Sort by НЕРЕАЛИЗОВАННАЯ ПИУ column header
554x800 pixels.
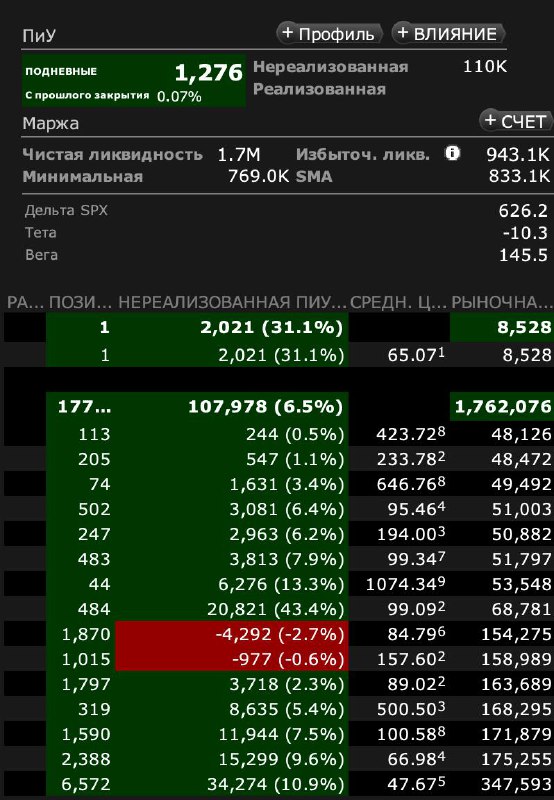(232, 302)
